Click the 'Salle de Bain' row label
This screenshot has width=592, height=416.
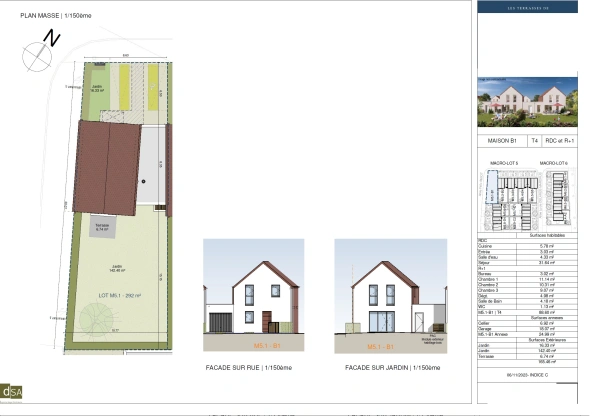(x=490, y=302)
